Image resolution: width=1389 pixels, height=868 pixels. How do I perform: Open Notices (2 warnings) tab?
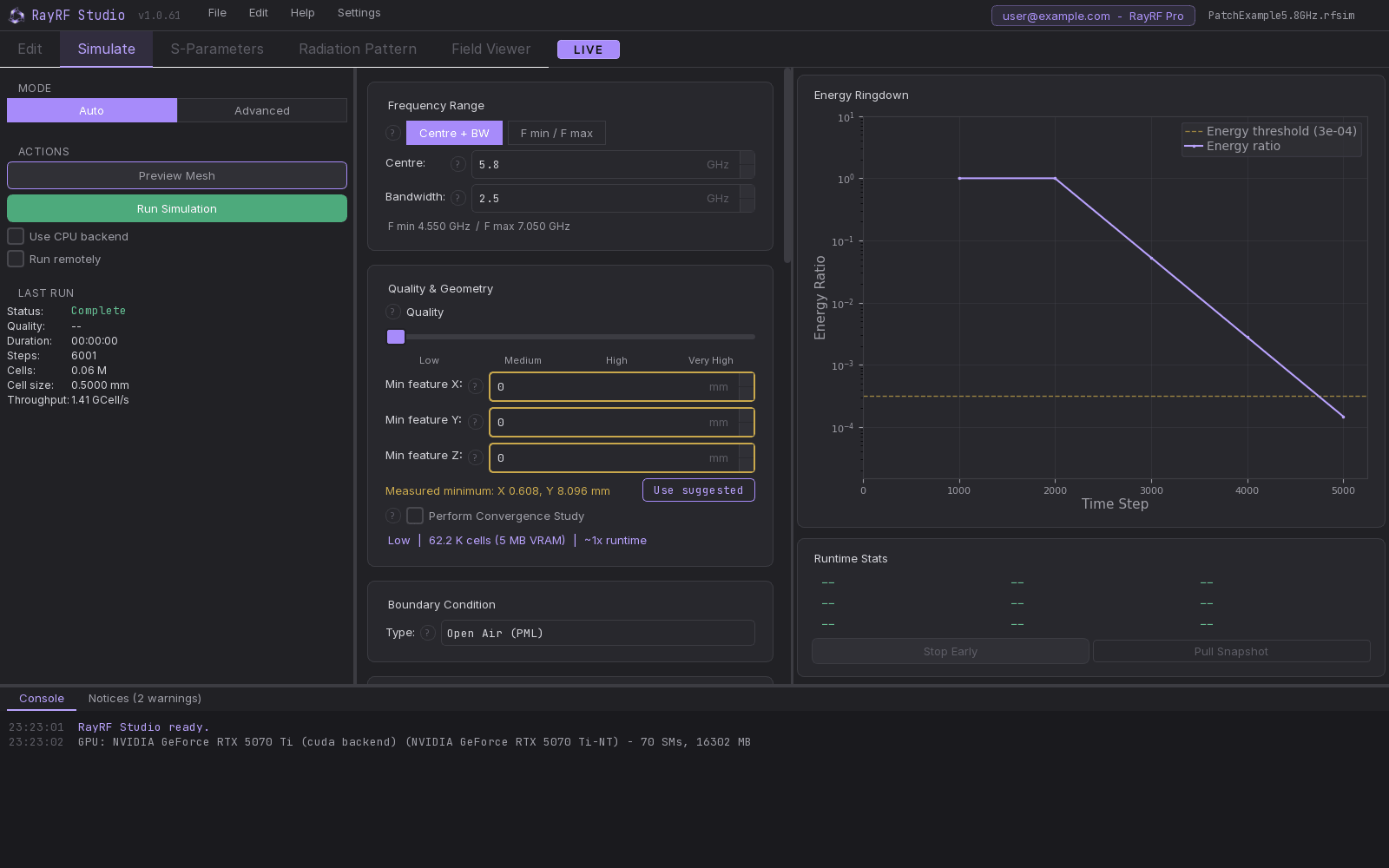[145, 699]
